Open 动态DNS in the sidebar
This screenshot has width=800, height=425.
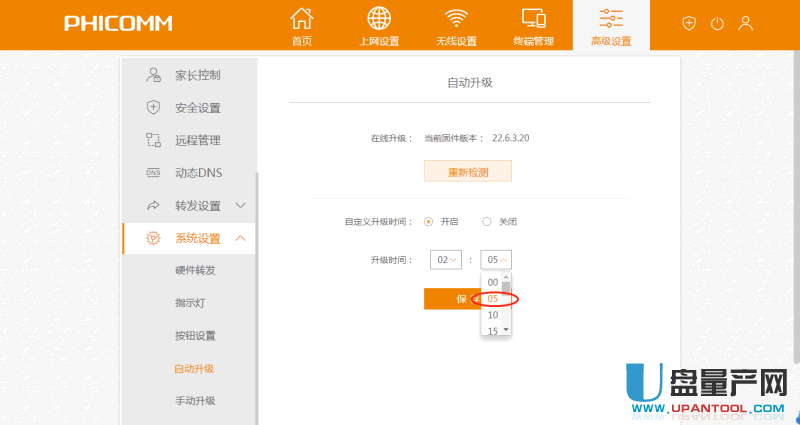point(198,173)
